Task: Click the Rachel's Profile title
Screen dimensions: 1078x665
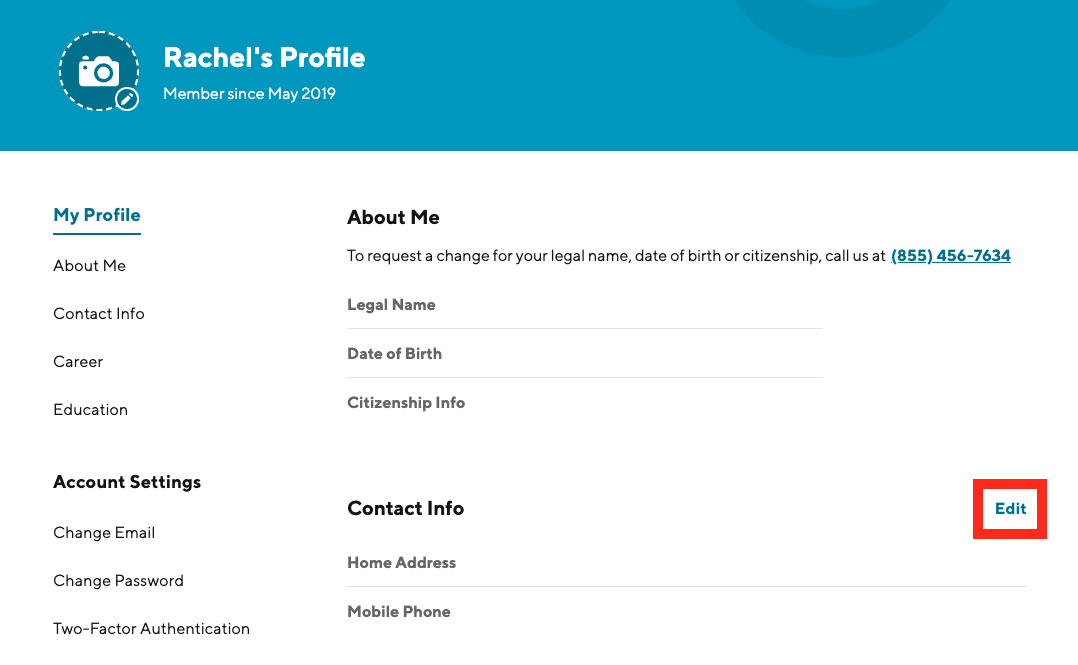Action: pos(264,58)
